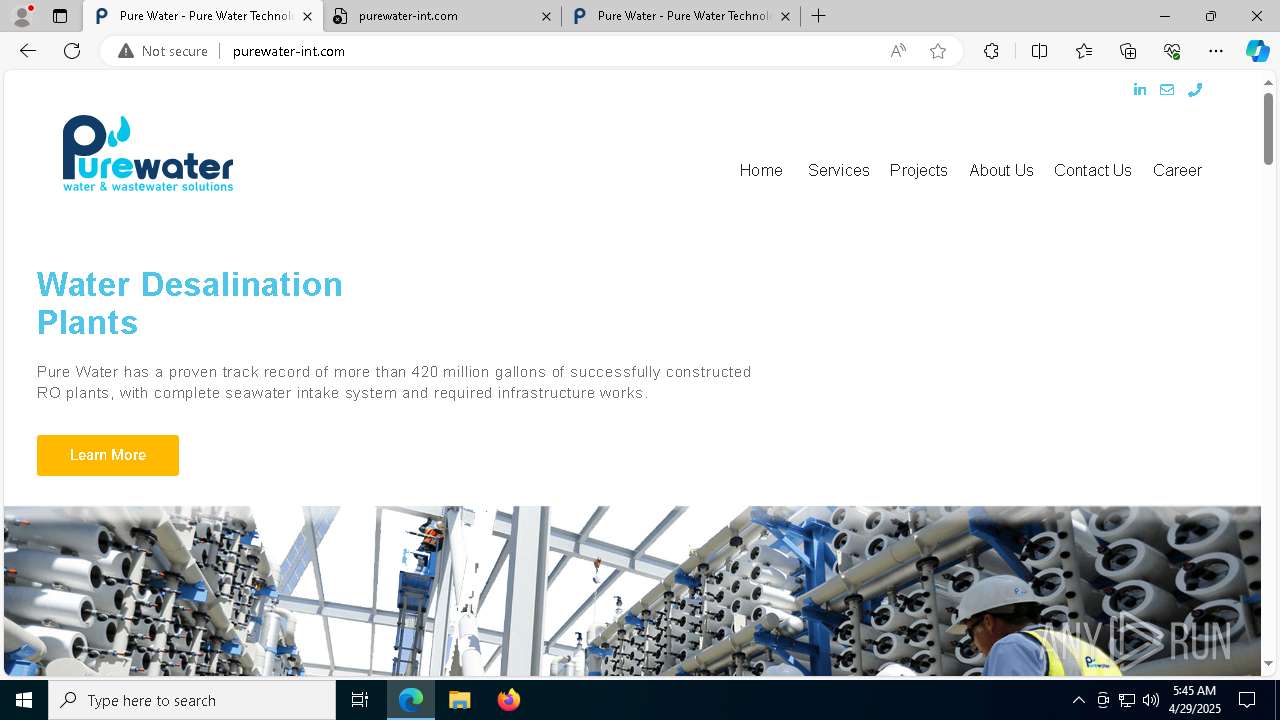Close the purewater-int.com tab
The image size is (1280, 720).
(546, 16)
